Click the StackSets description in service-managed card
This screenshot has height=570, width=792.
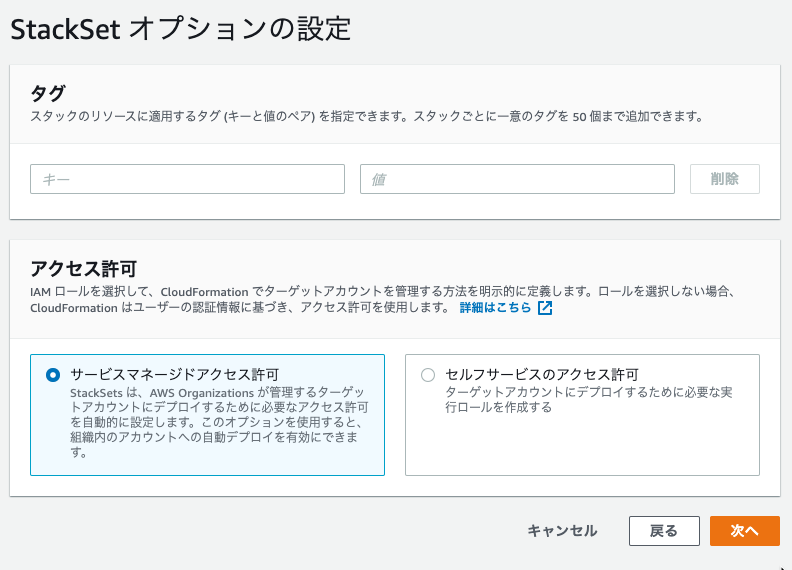219,422
